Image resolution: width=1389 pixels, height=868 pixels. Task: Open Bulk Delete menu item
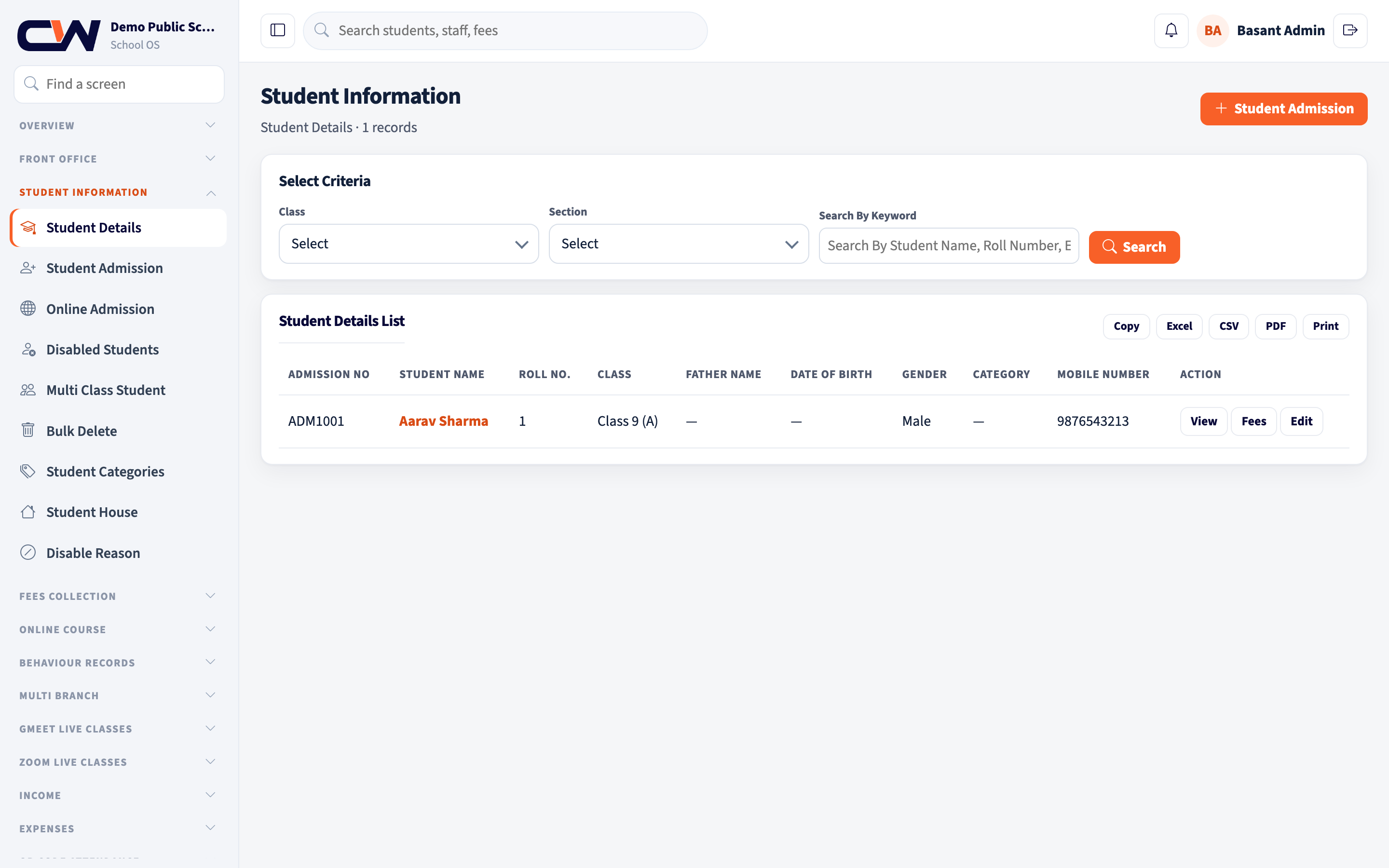point(119,431)
